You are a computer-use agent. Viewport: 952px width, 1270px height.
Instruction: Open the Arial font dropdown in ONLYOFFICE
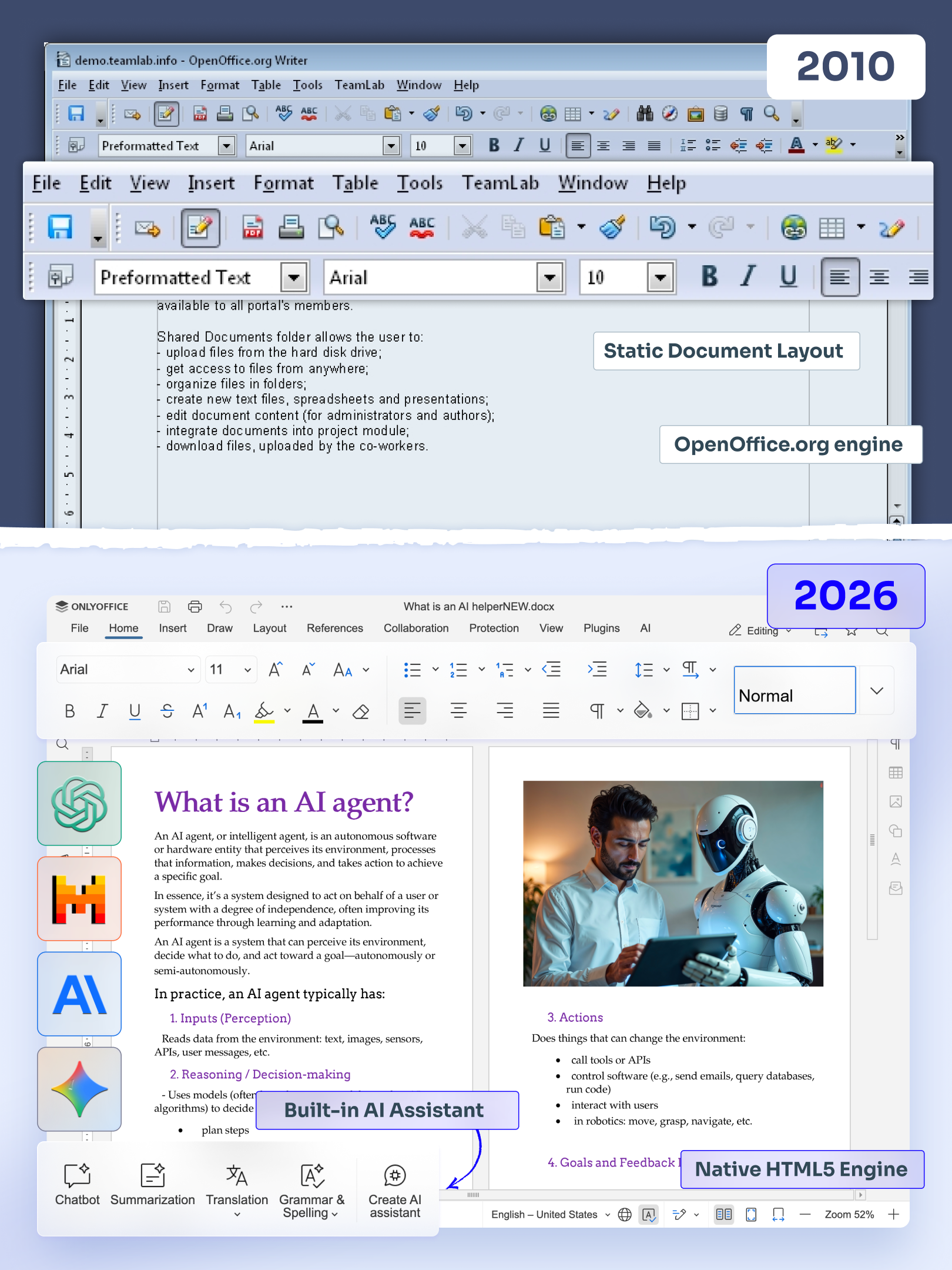pyautogui.click(x=191, y=670)
